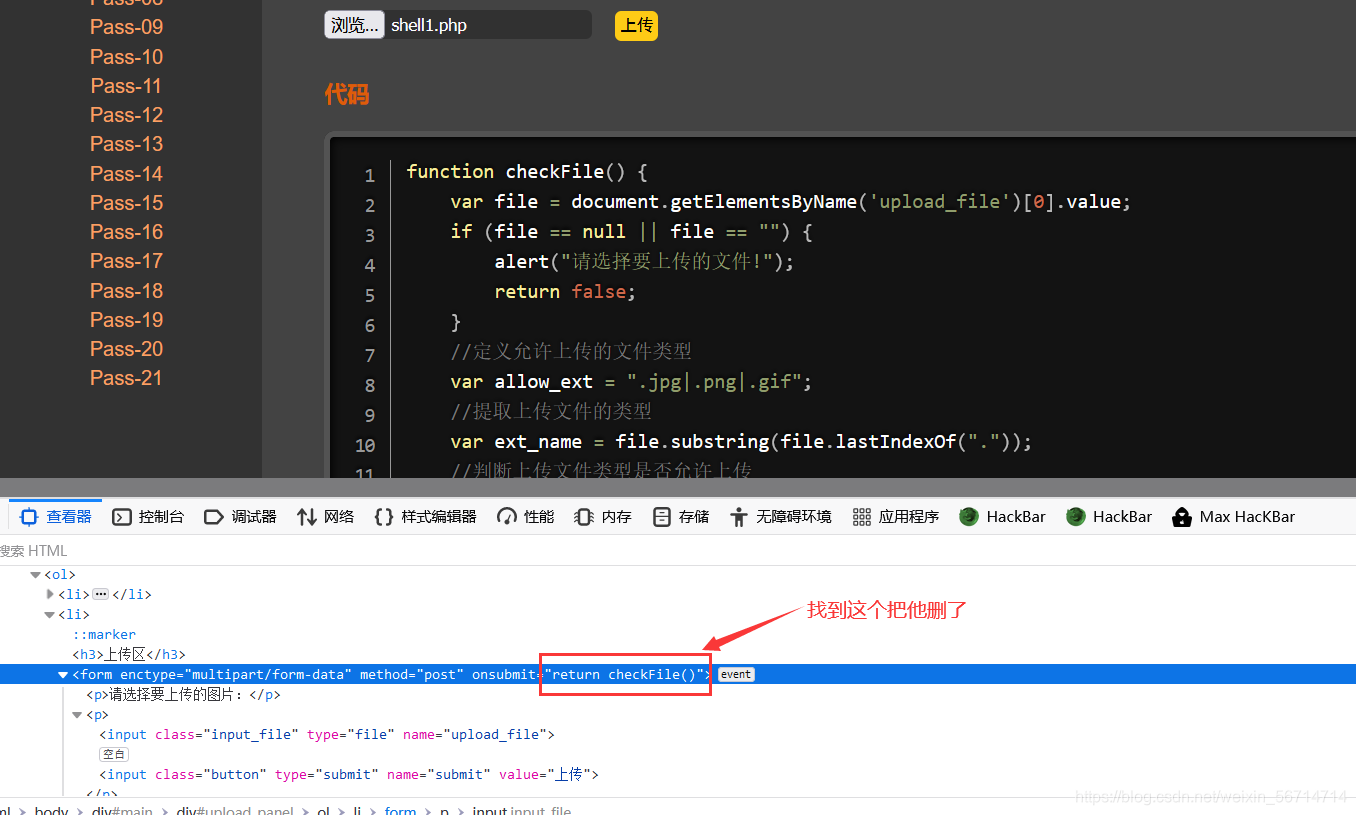
Task: Select the input_file input element row
Action: coord(327,735)
